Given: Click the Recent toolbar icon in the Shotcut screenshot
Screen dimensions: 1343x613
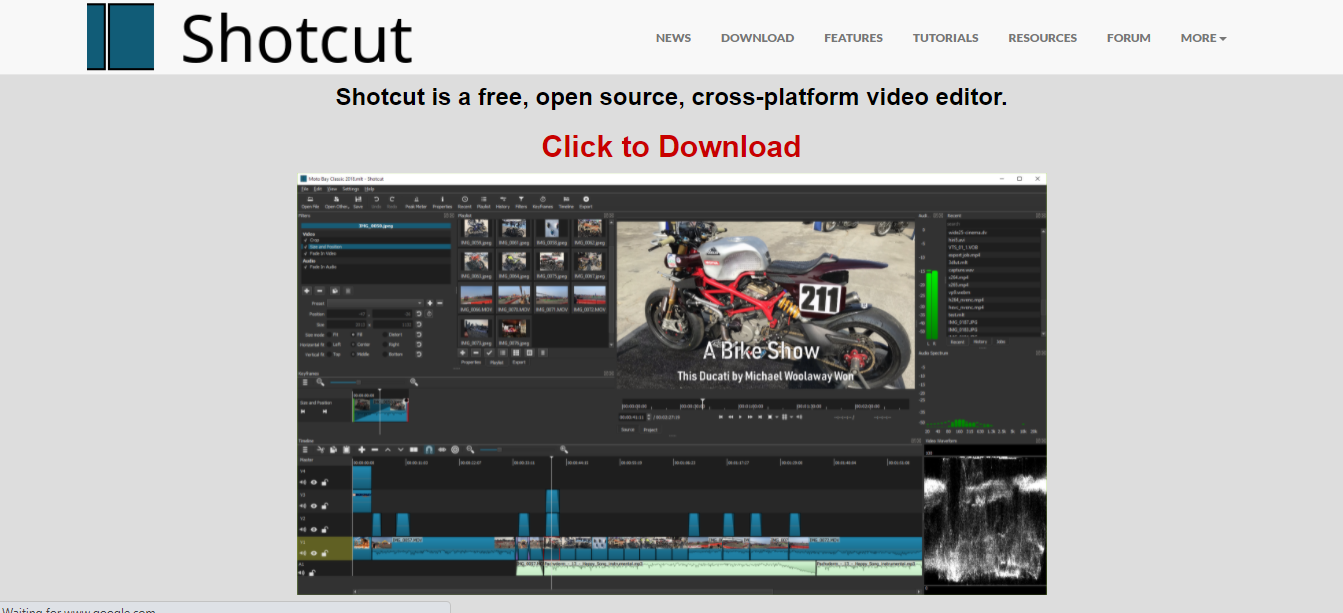Looking at the screenshot, I should click(x=464, y=202).
